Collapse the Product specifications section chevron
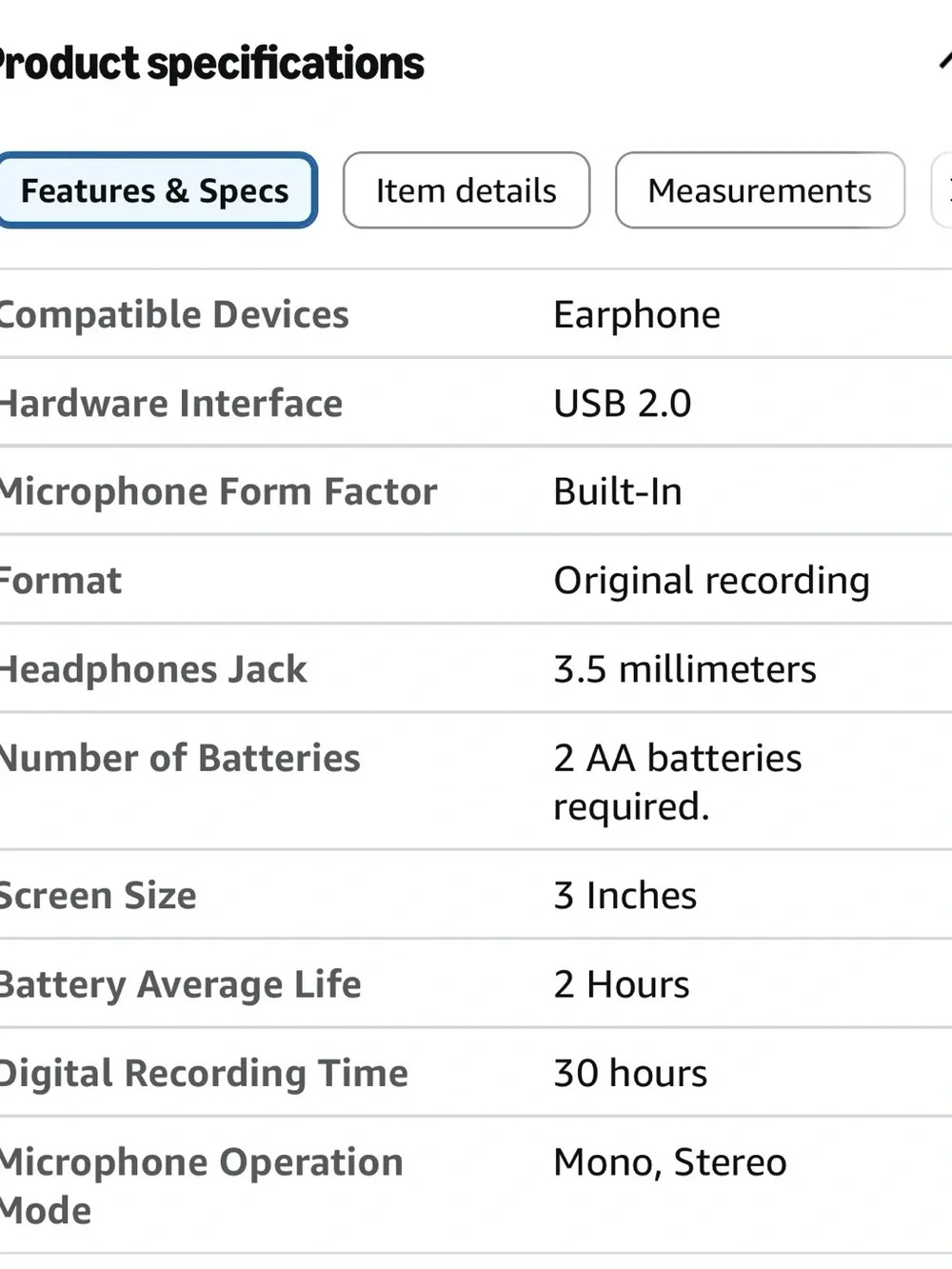 click(x=945, y=62)
